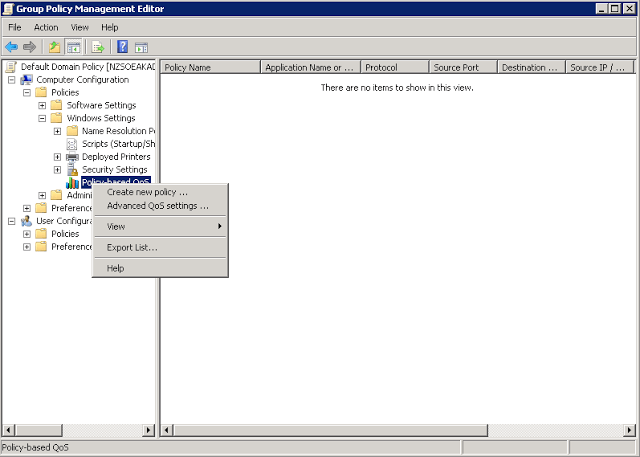Click the Export List toolbar icon
640x457 pixels.
[x=98, y=47]
